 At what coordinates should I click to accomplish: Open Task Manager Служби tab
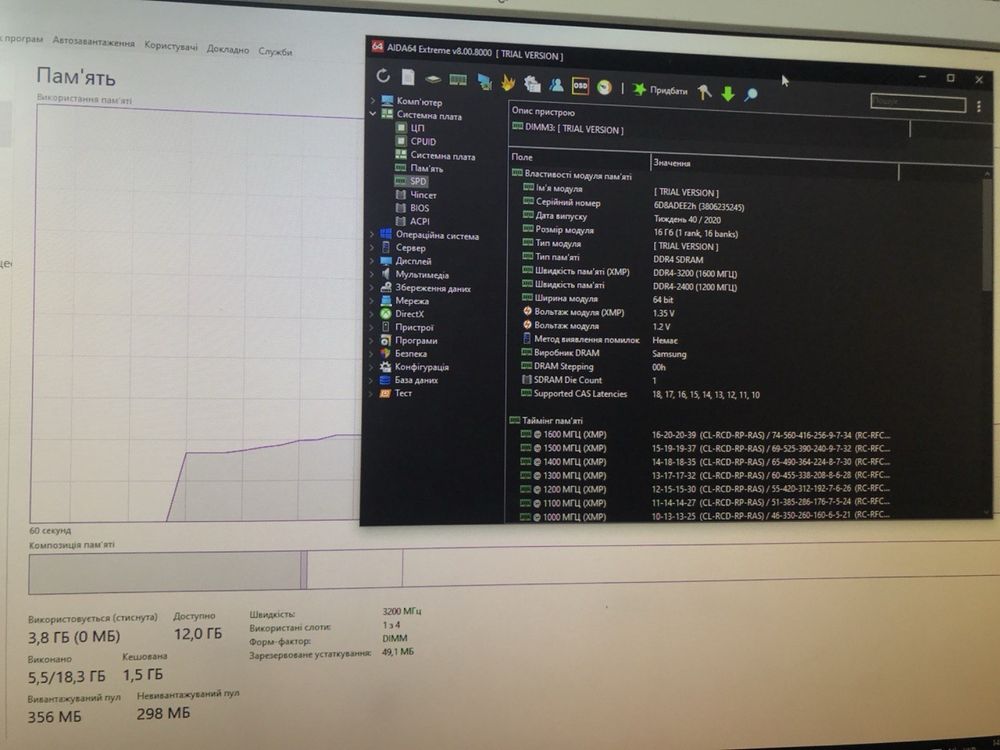click(x=275, y=52)
